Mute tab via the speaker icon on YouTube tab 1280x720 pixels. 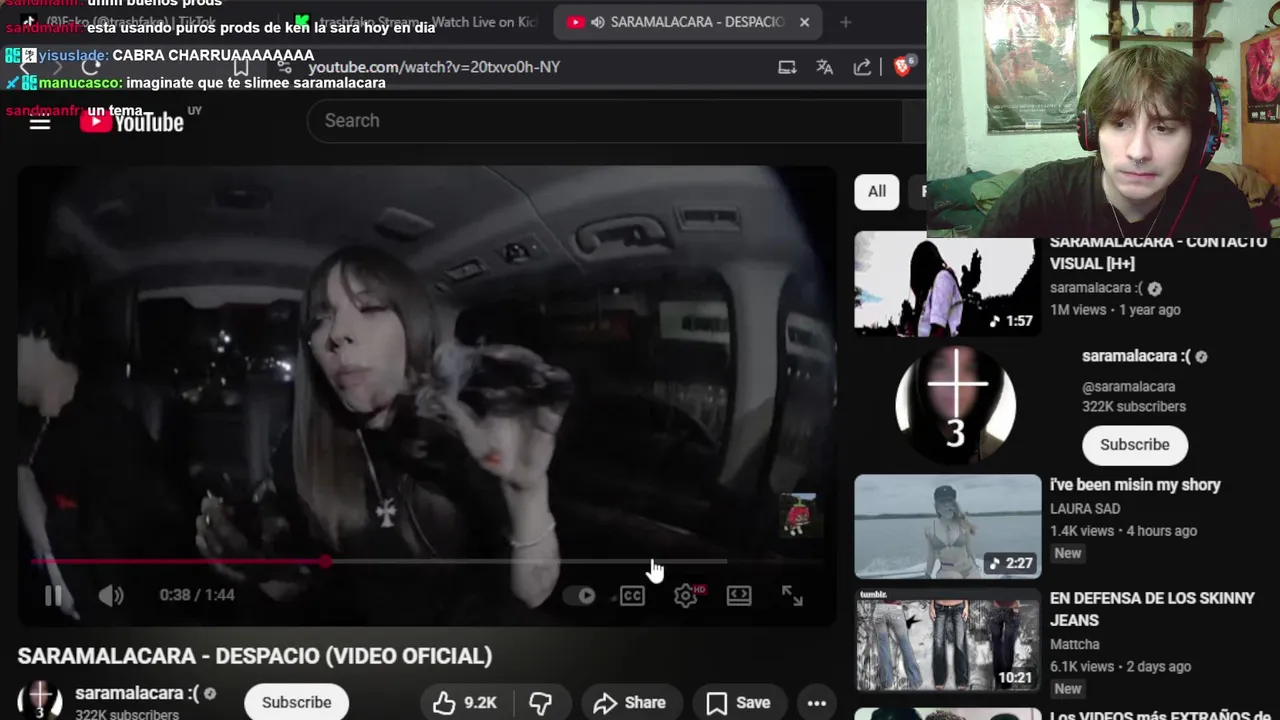[x=598, y=22]
